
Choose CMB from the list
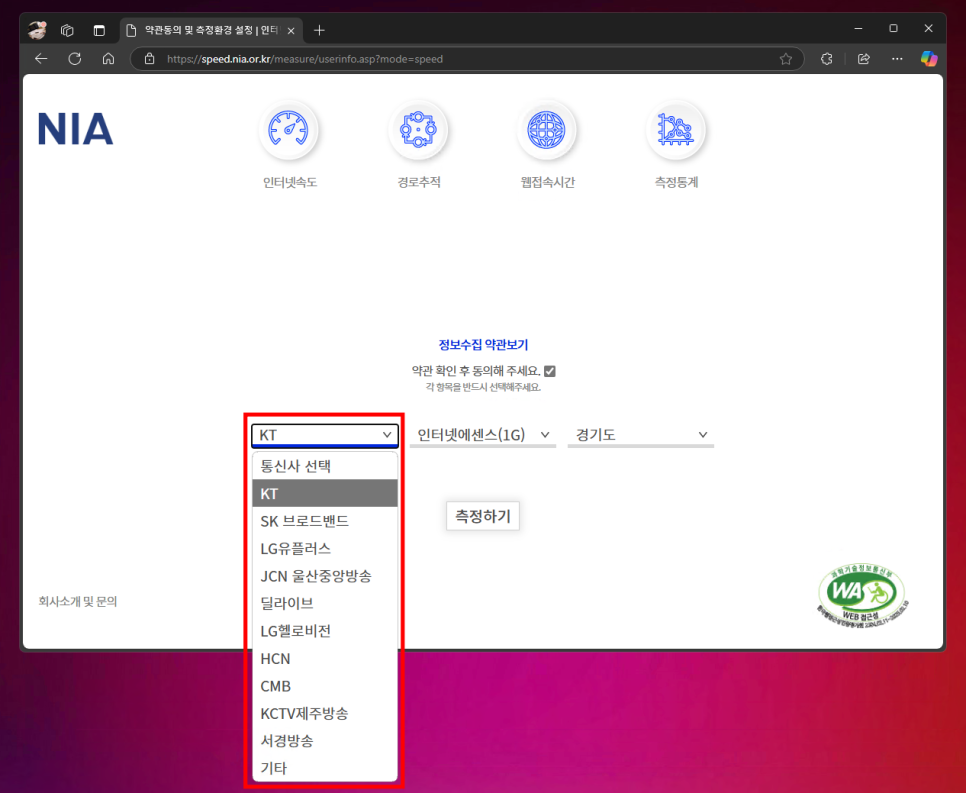325,686
